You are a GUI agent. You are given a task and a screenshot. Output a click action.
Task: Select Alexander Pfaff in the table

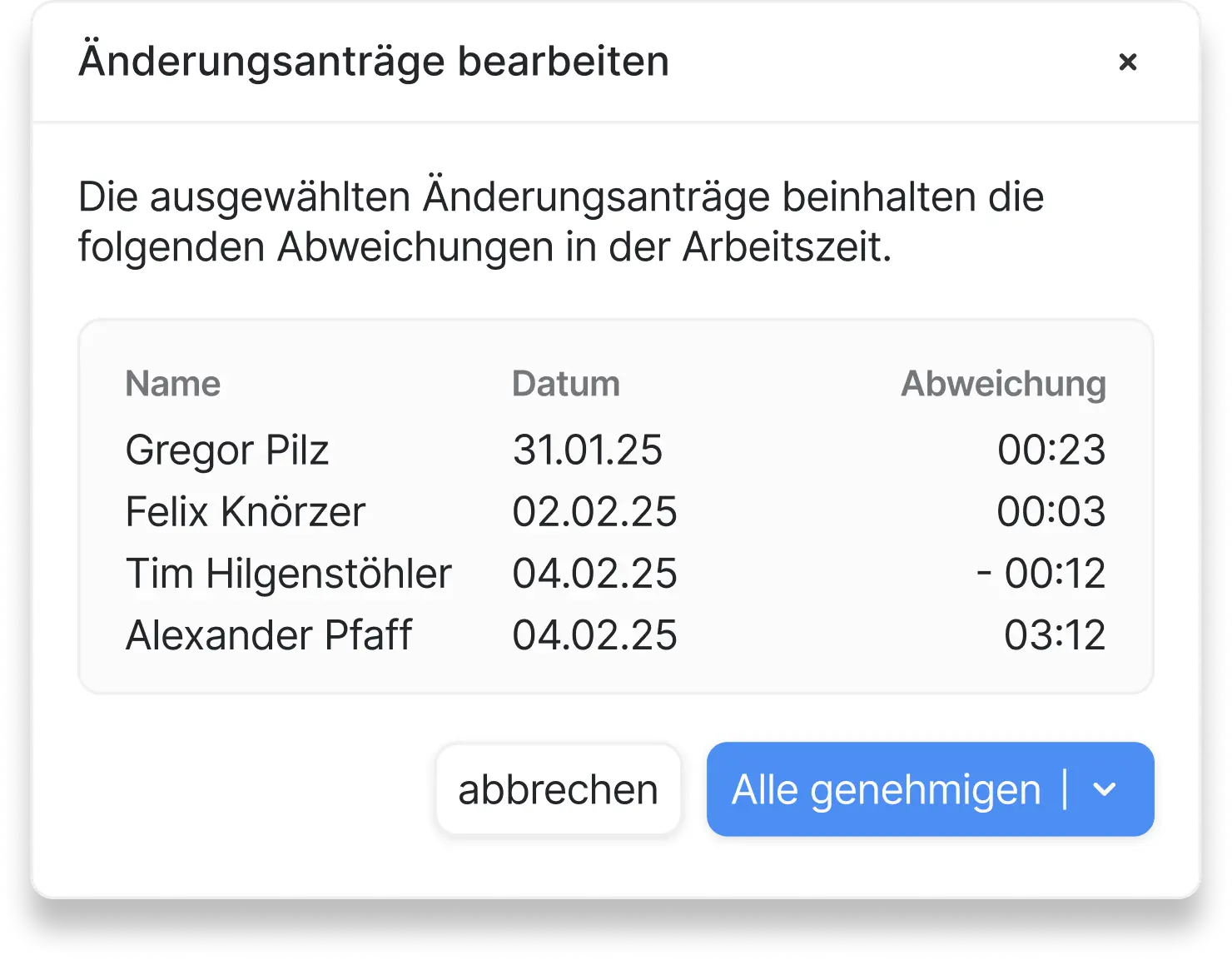(268, 634)
